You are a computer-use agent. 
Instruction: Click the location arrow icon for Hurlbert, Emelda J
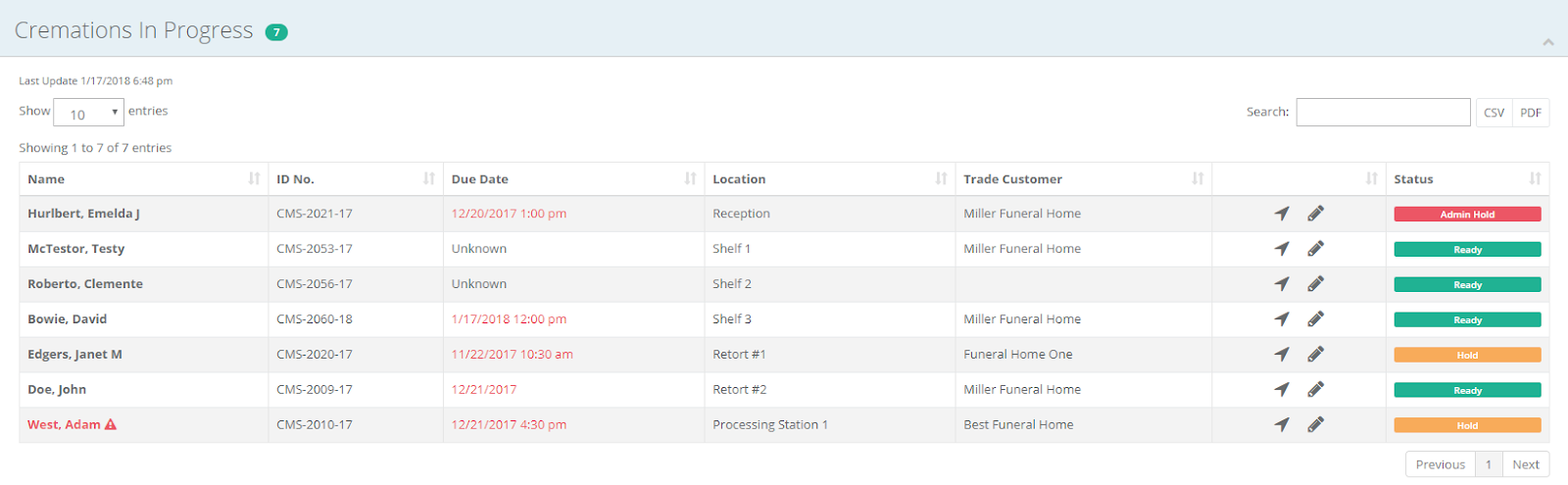(1281, 214)
